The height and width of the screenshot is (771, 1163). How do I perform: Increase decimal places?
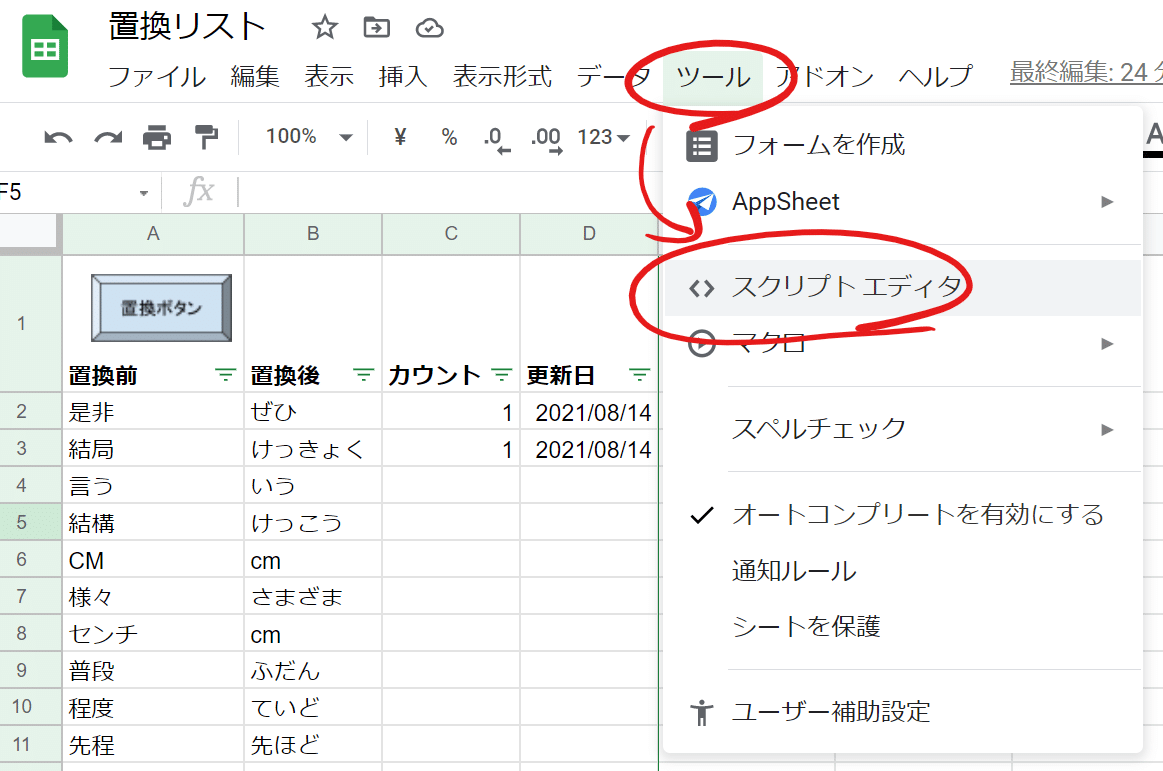547,139
